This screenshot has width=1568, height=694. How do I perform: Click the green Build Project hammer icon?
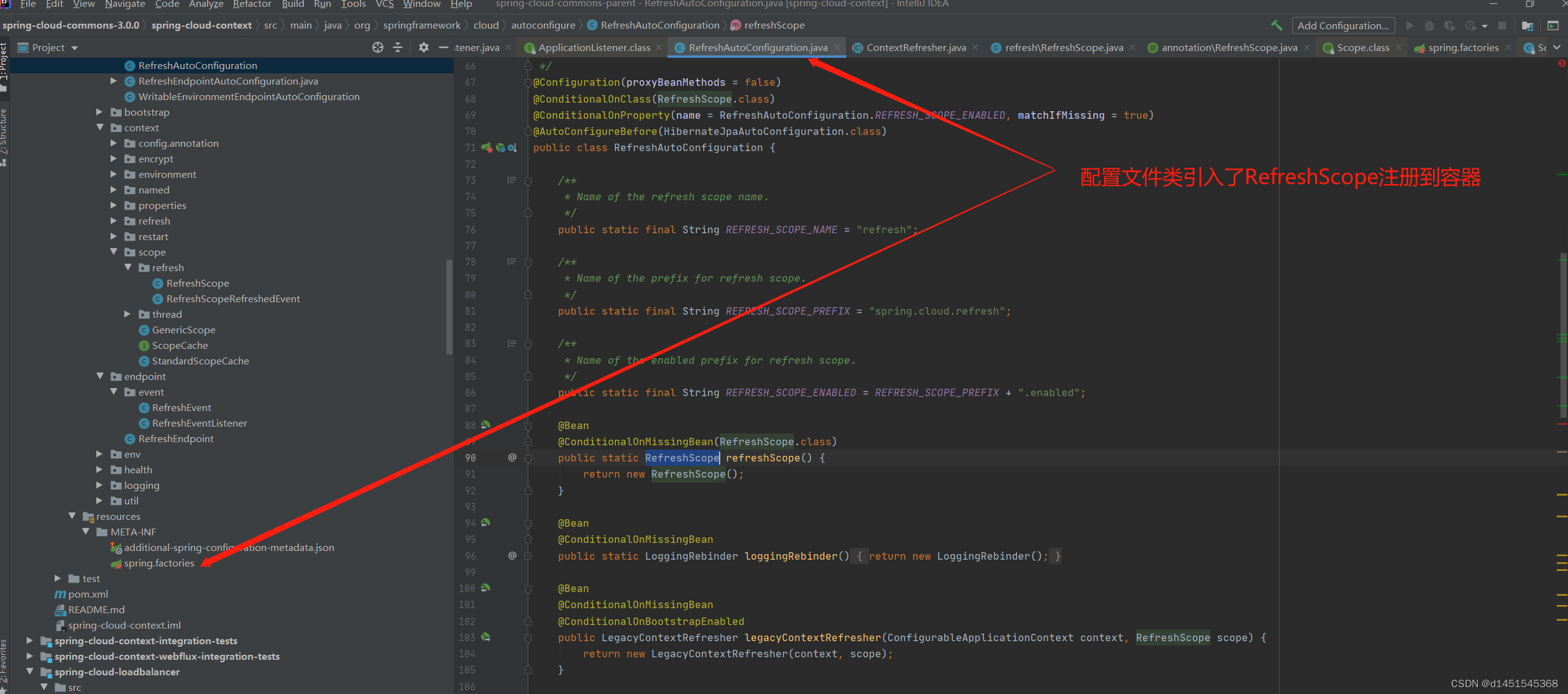1277,25
